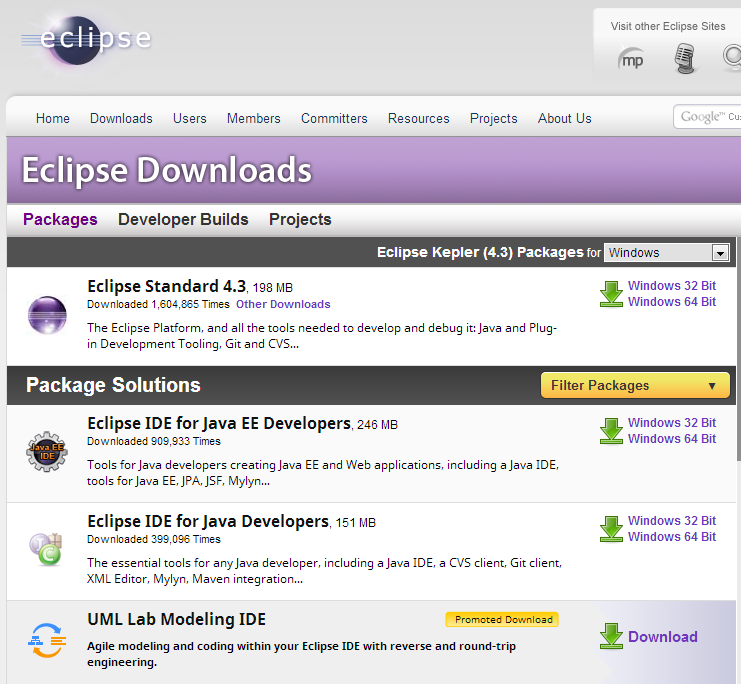This screenshot has height=684, width=741.
Task: Click the Java Developers package icon
Action: [x=46, y=549]
